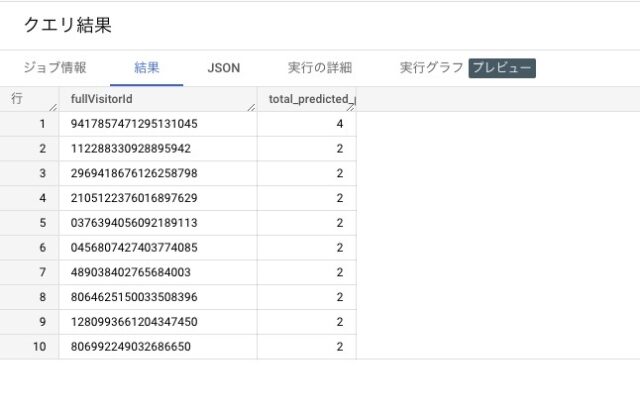Click row number 3
This screenshot has height=414, width=640.
tap(42, 174)
